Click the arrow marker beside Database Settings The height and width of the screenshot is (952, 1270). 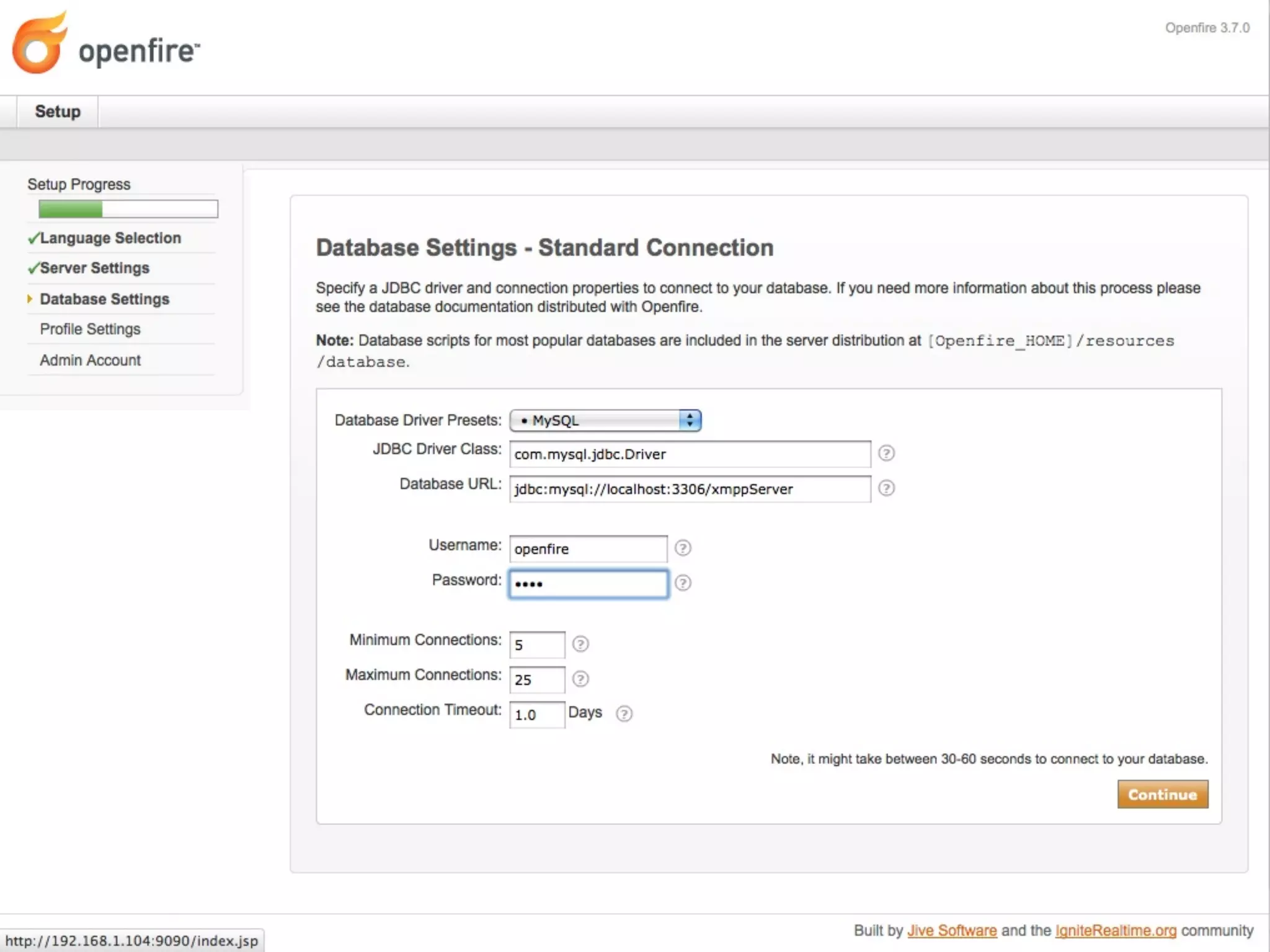point(29,299)
